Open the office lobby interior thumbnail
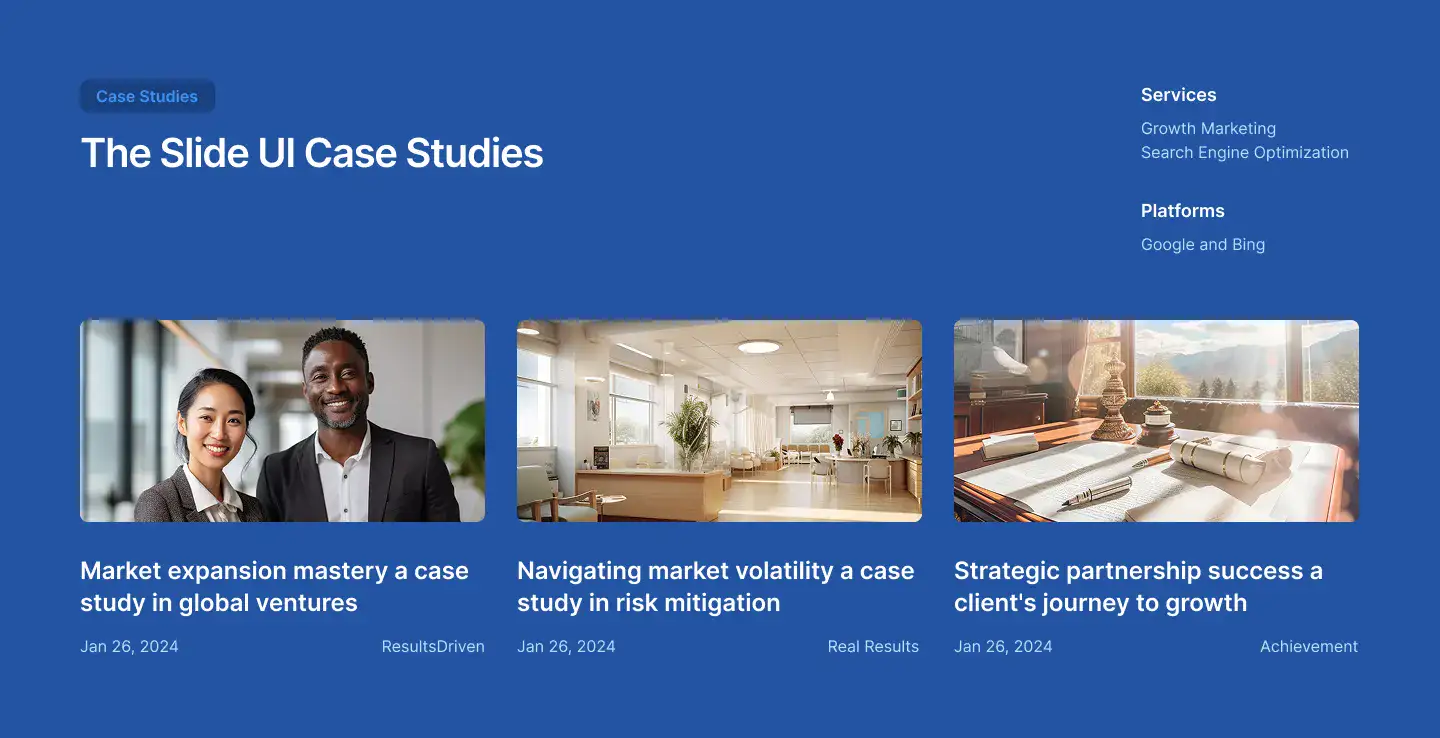The width and height of the screenshot is (1440, 738). [719, 421]
